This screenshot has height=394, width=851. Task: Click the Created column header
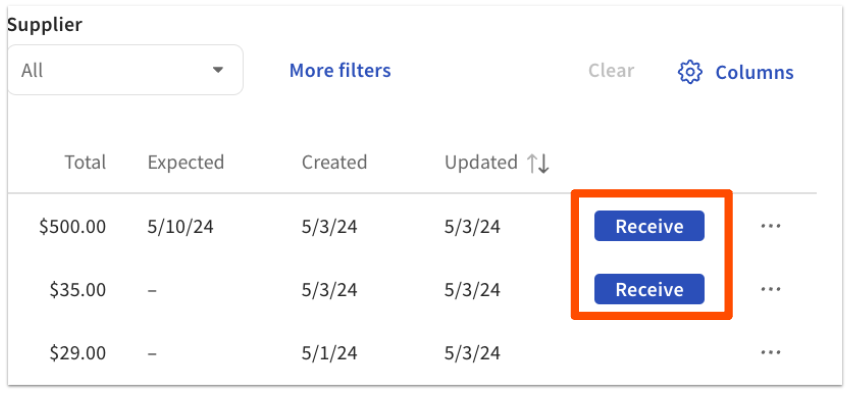(334, 162)
